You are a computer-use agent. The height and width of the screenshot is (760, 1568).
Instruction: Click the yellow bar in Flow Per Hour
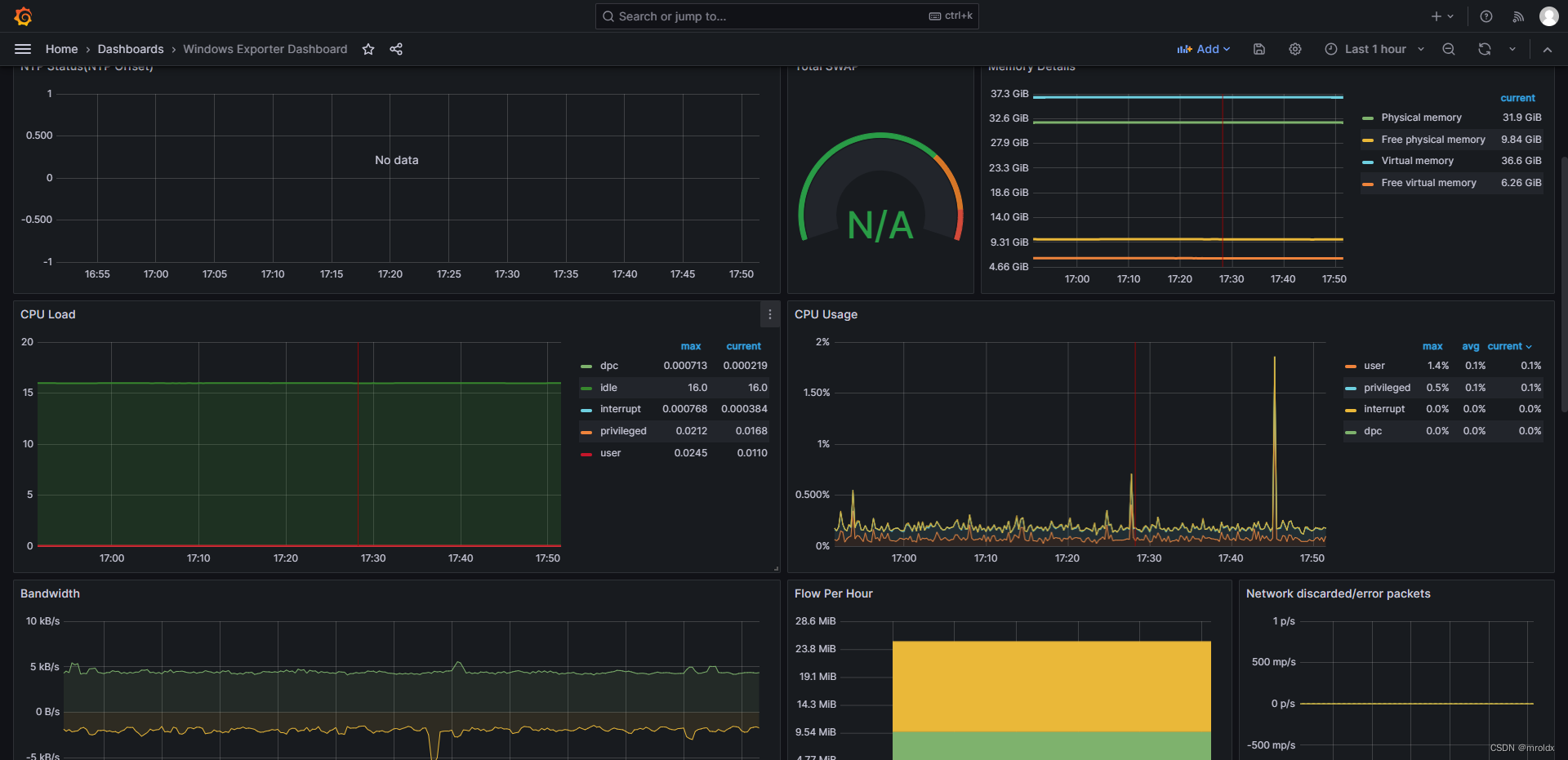[x=1051, y=686]
